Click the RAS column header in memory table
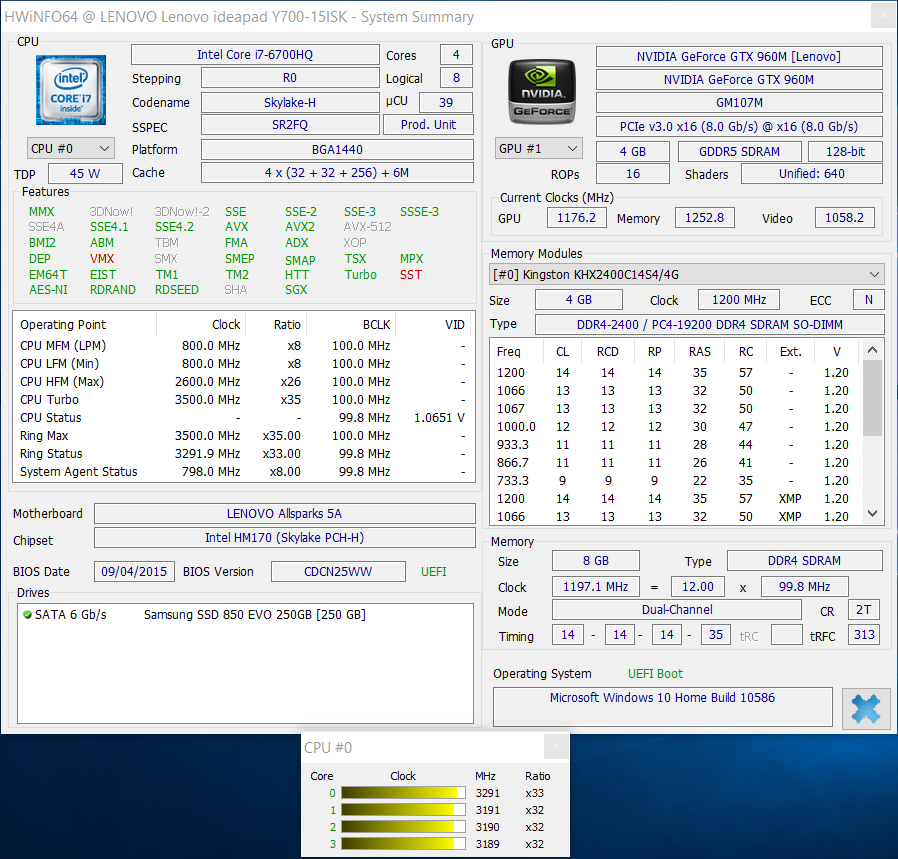This screenshot has height=859, width=898. [x=699, y=352]
